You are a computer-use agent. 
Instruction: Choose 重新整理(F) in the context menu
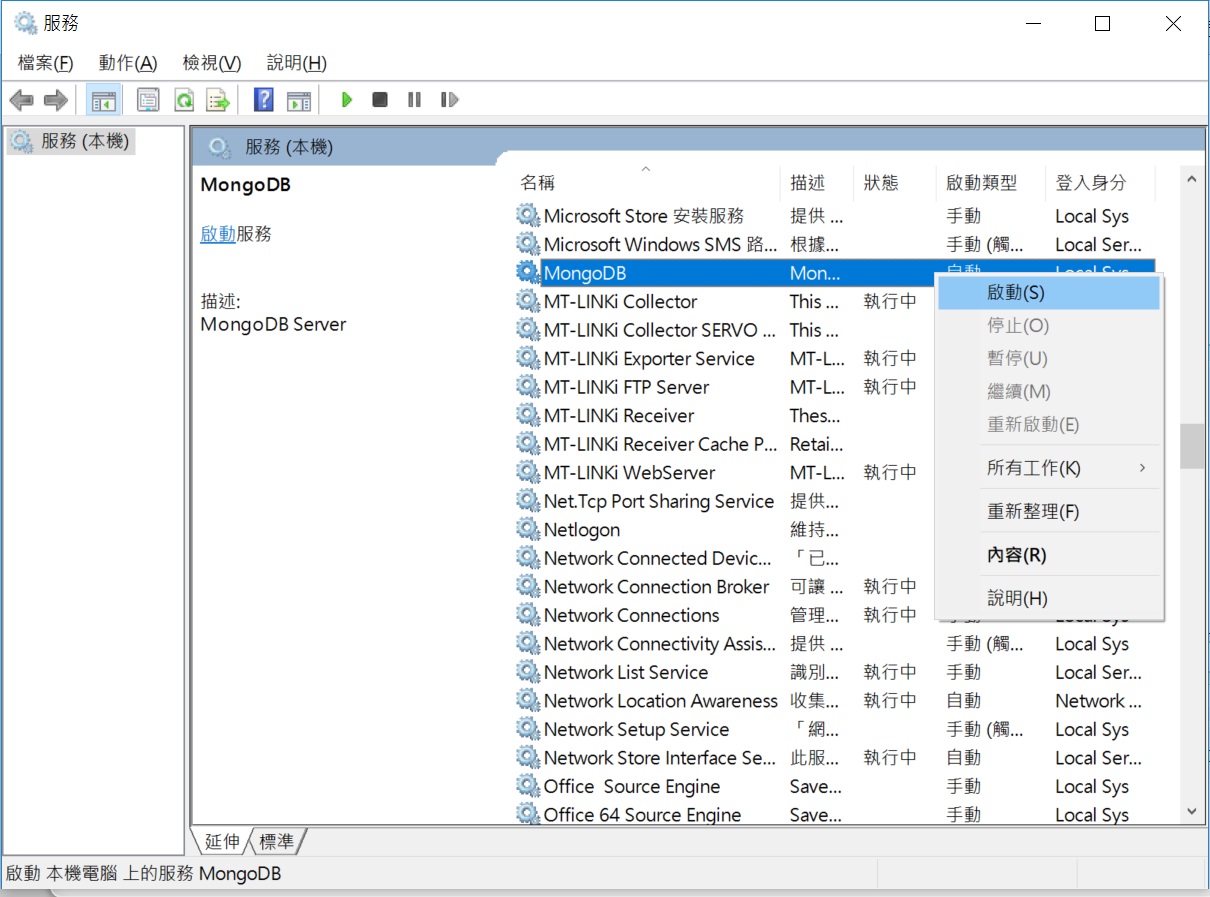pos(1033,512)
